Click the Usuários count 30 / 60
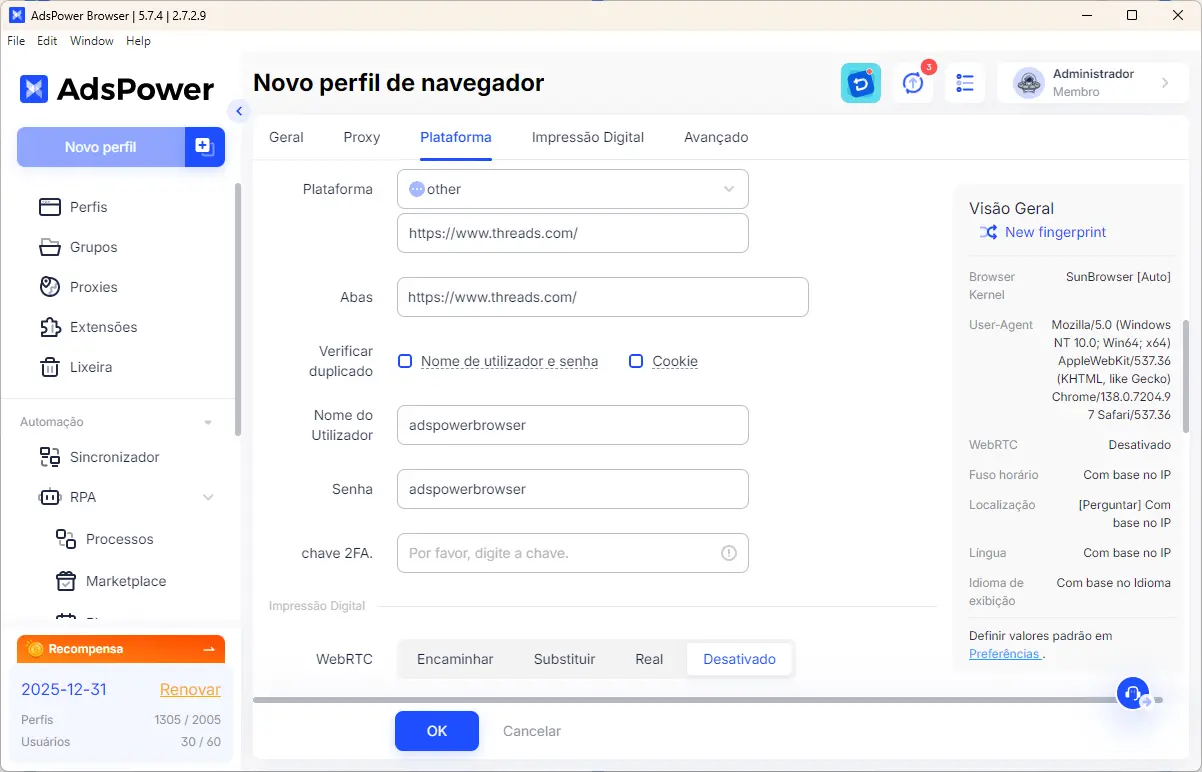The height and width of the screenshot is (772, 1202). pos(200,742)
